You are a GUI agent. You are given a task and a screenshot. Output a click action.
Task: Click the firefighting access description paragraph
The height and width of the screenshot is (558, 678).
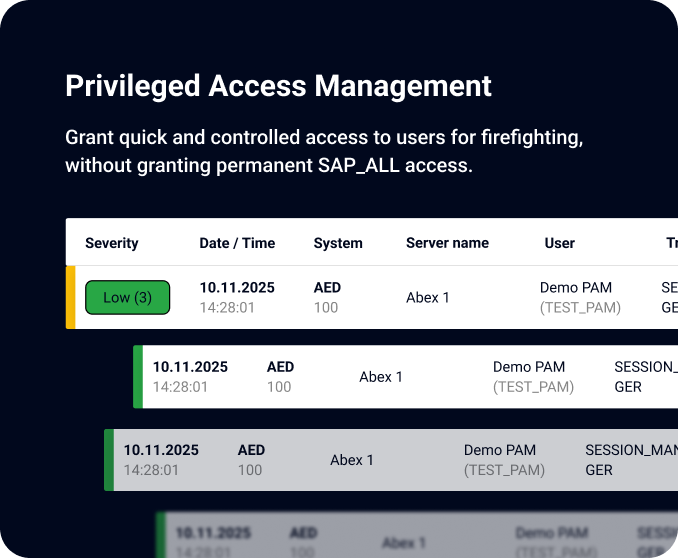pos(324,151)
